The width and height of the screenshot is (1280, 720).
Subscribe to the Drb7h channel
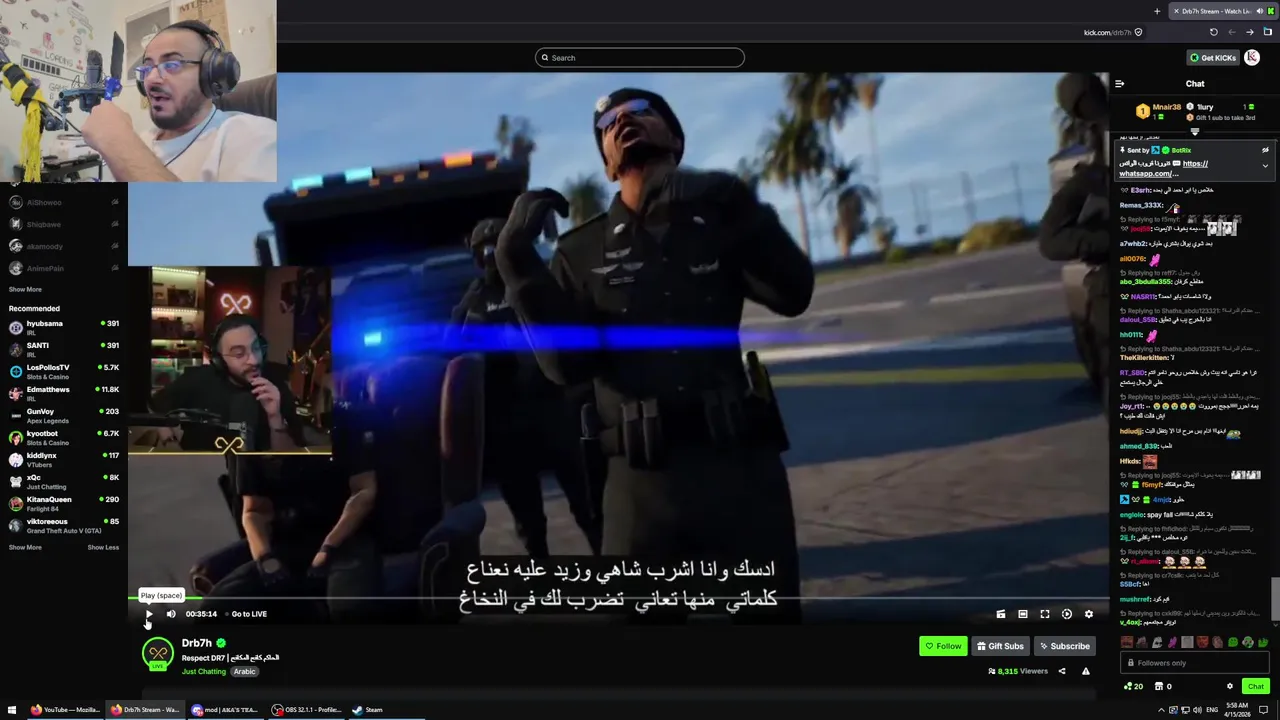pos(1064,646)
